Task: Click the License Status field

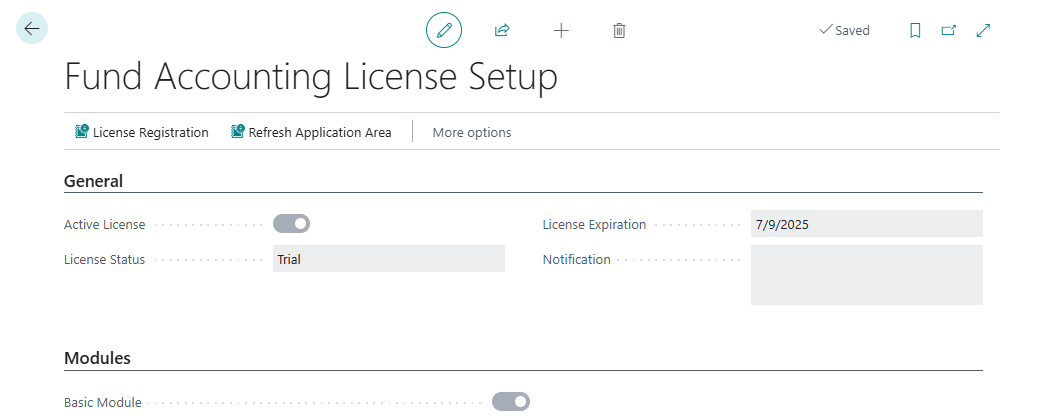Action: point(388,259)
